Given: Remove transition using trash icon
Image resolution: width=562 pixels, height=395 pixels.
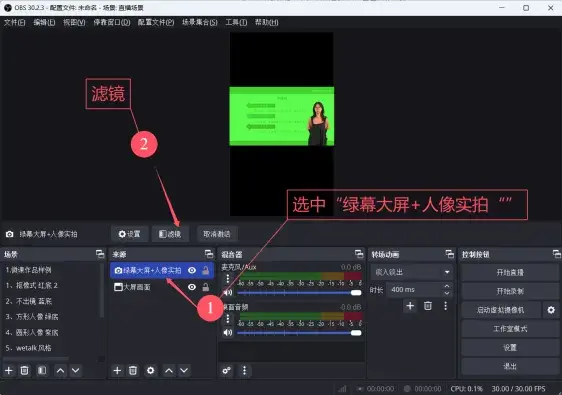Looking at the screenshot, I should (428, 306).
